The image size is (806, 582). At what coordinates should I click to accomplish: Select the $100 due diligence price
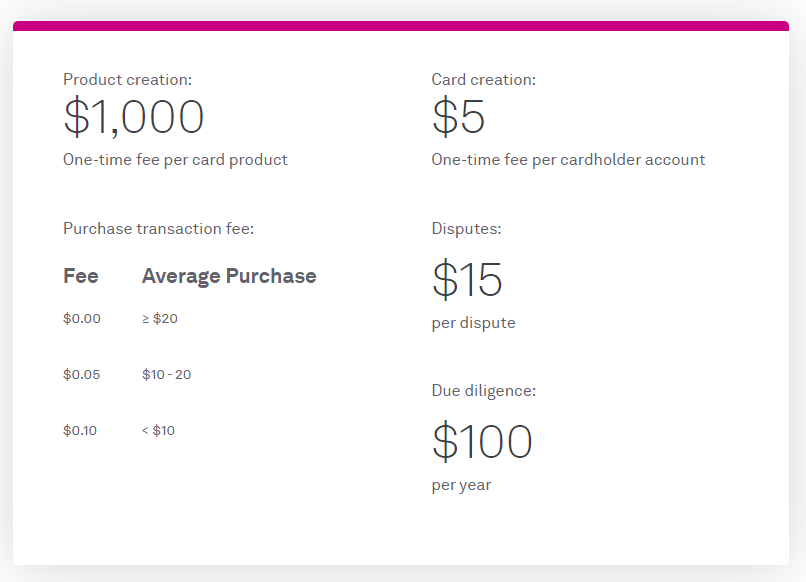tap(482, 442)
